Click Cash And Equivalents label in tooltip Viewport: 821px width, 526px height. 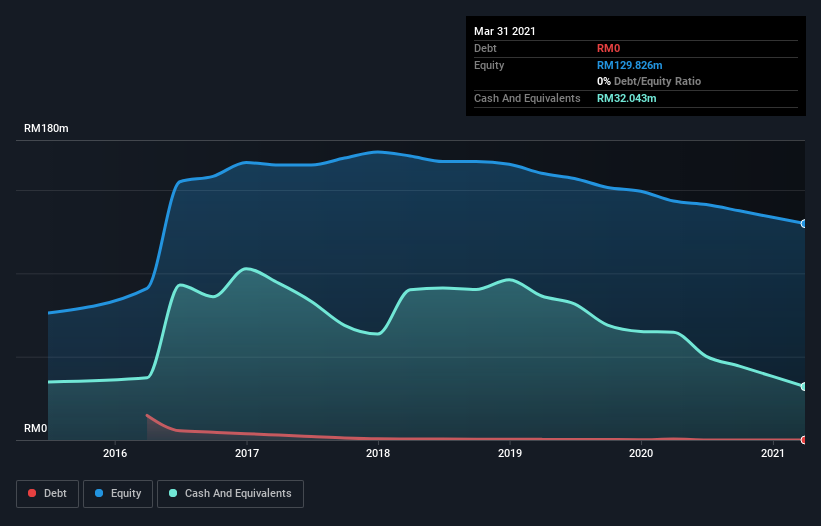pyautogui.click(x=527, y=98)
